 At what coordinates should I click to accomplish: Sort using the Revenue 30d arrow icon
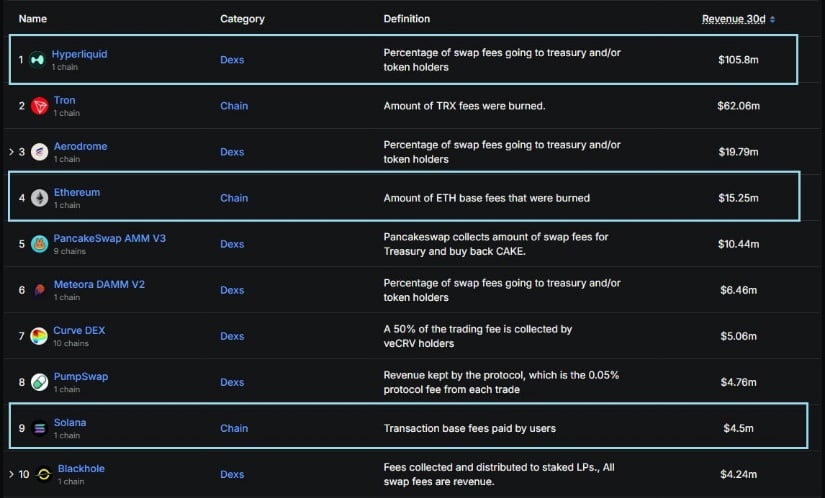pos(772,19)
